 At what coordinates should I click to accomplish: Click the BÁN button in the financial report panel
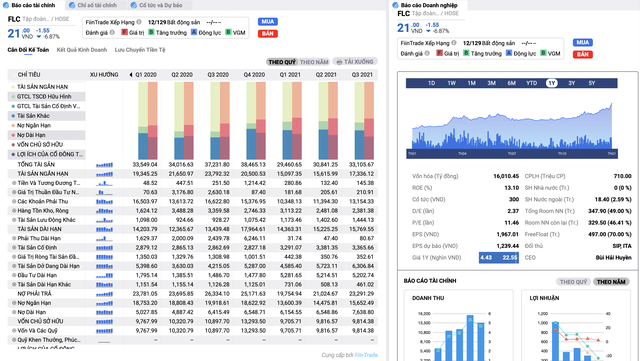click(x=268, y=33)
